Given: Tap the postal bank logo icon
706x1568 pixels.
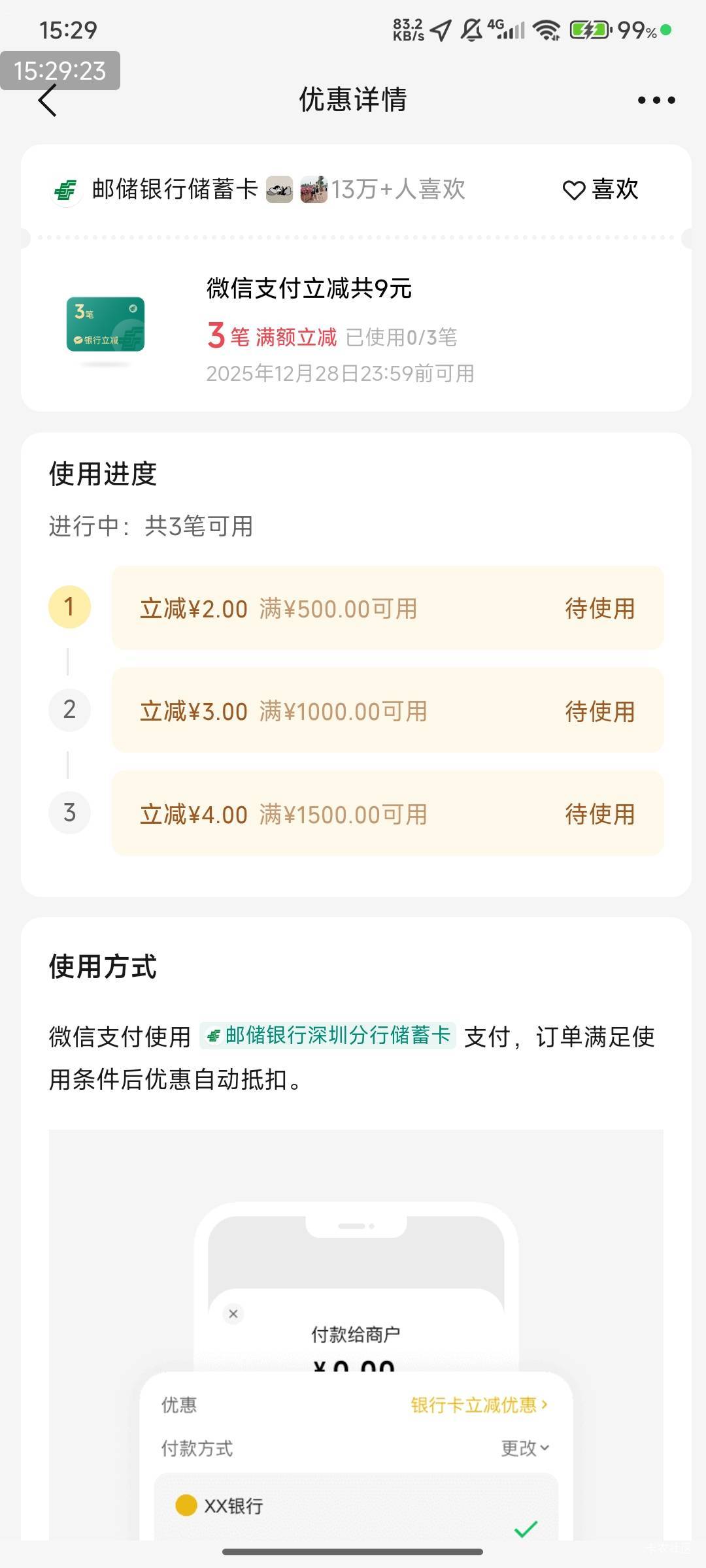Looking at the screenshot, I should click(x=65, y=191).
